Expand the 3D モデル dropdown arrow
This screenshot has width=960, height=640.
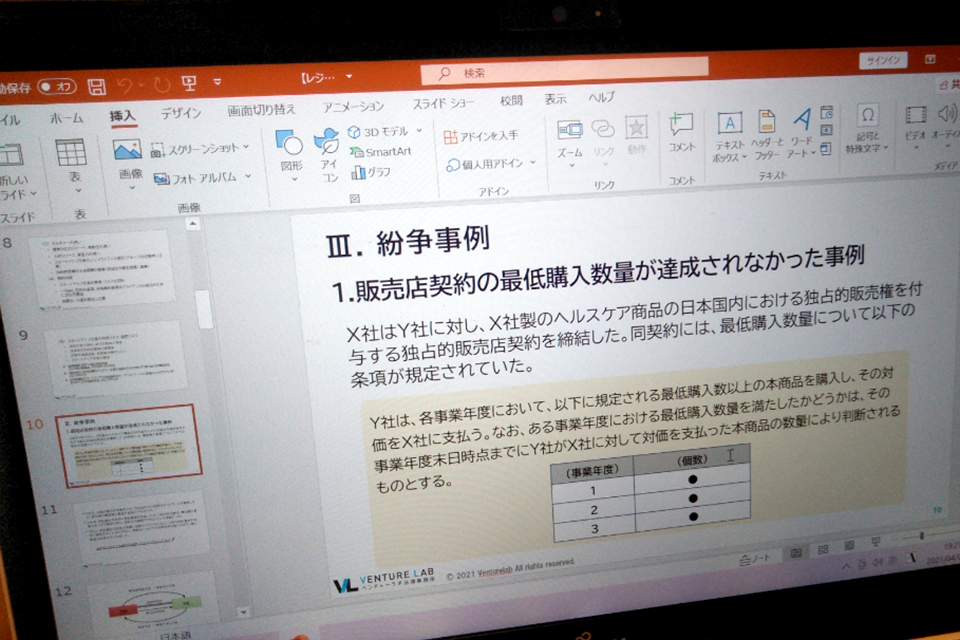point(419,130)
